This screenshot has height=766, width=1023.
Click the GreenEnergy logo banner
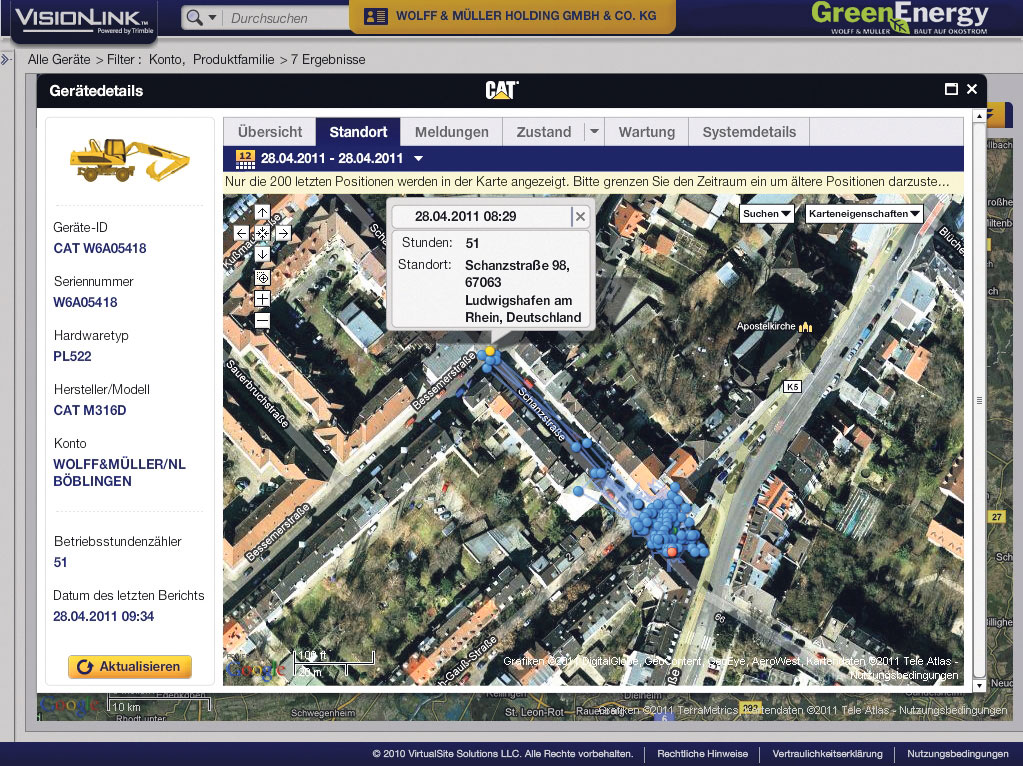tap(900, 18)
